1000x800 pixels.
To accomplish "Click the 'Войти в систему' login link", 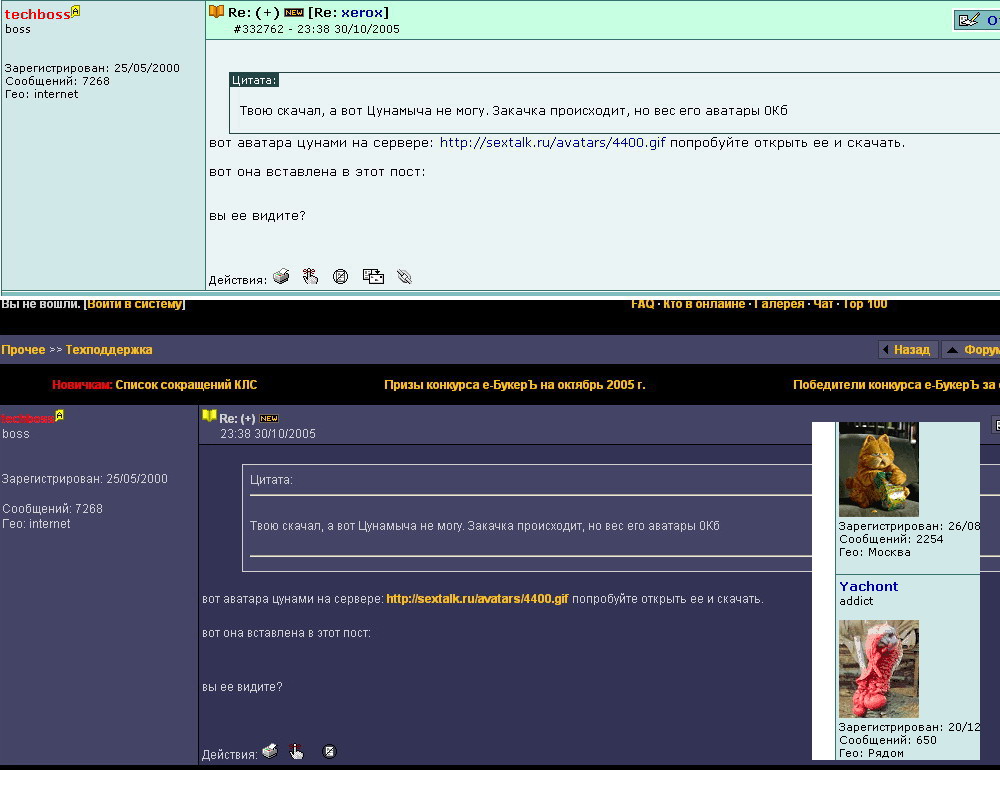I will [x=135, y=304].
